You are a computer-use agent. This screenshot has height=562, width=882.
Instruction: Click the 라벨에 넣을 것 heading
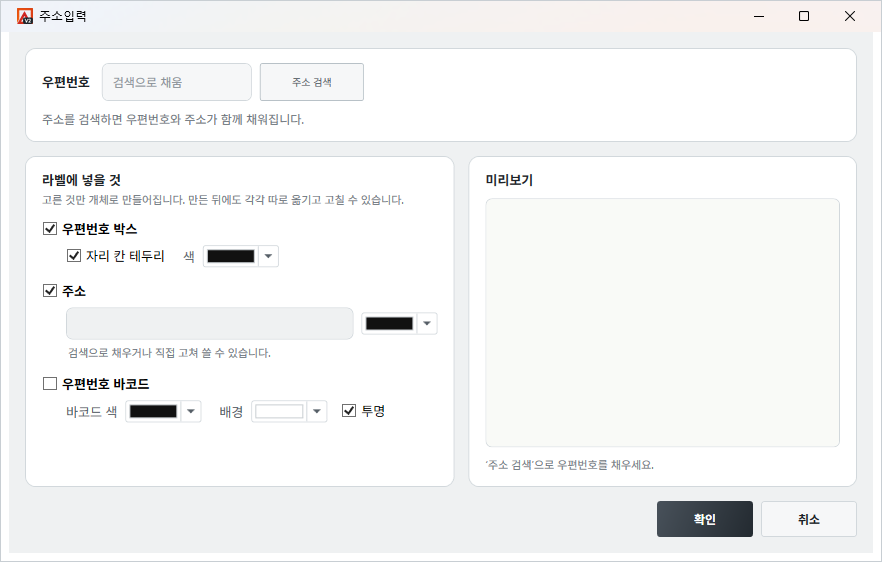(x=82, y=180)
